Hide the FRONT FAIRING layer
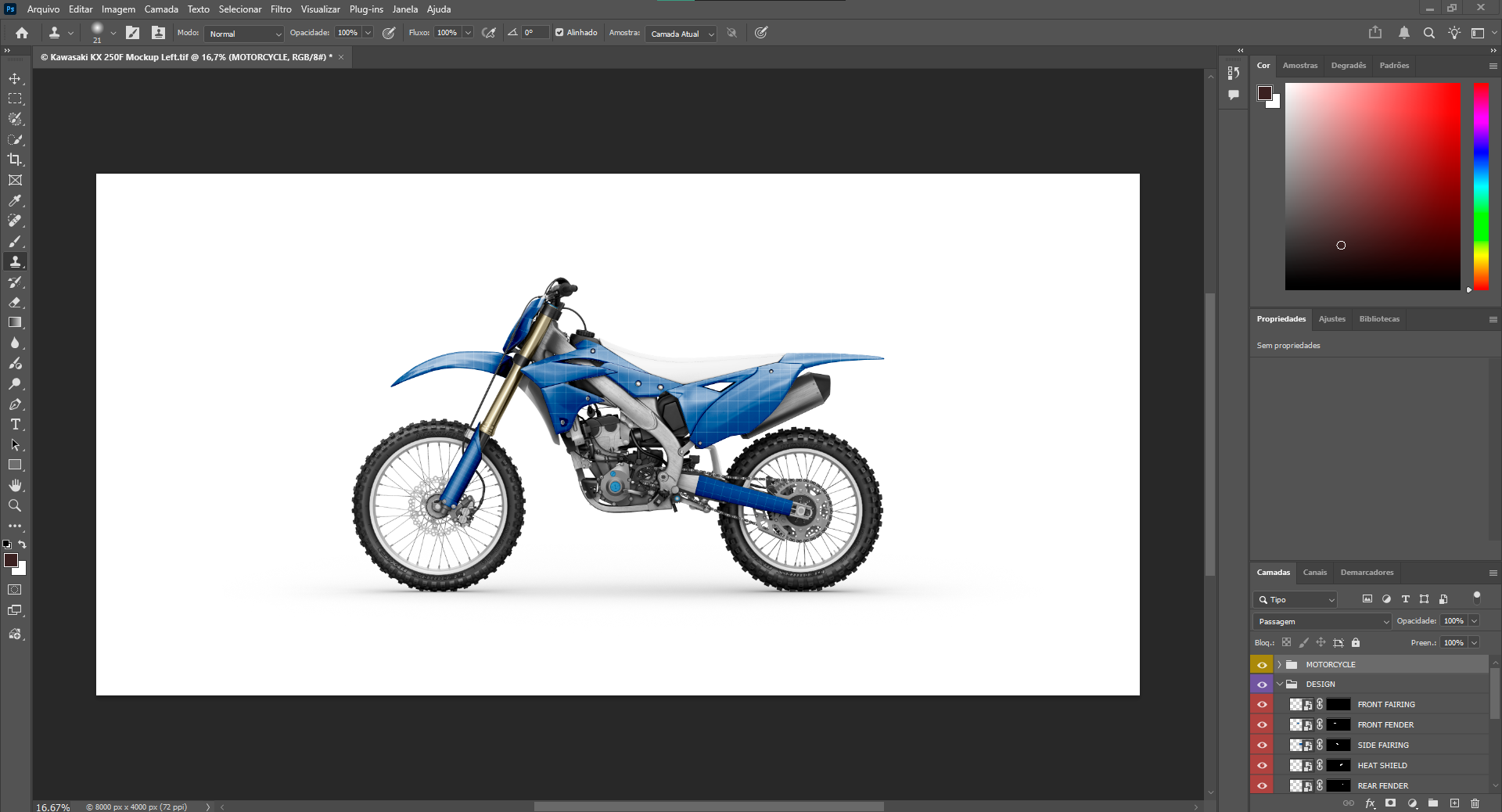The image size is (1502, 812). (x=1262, y=705)
